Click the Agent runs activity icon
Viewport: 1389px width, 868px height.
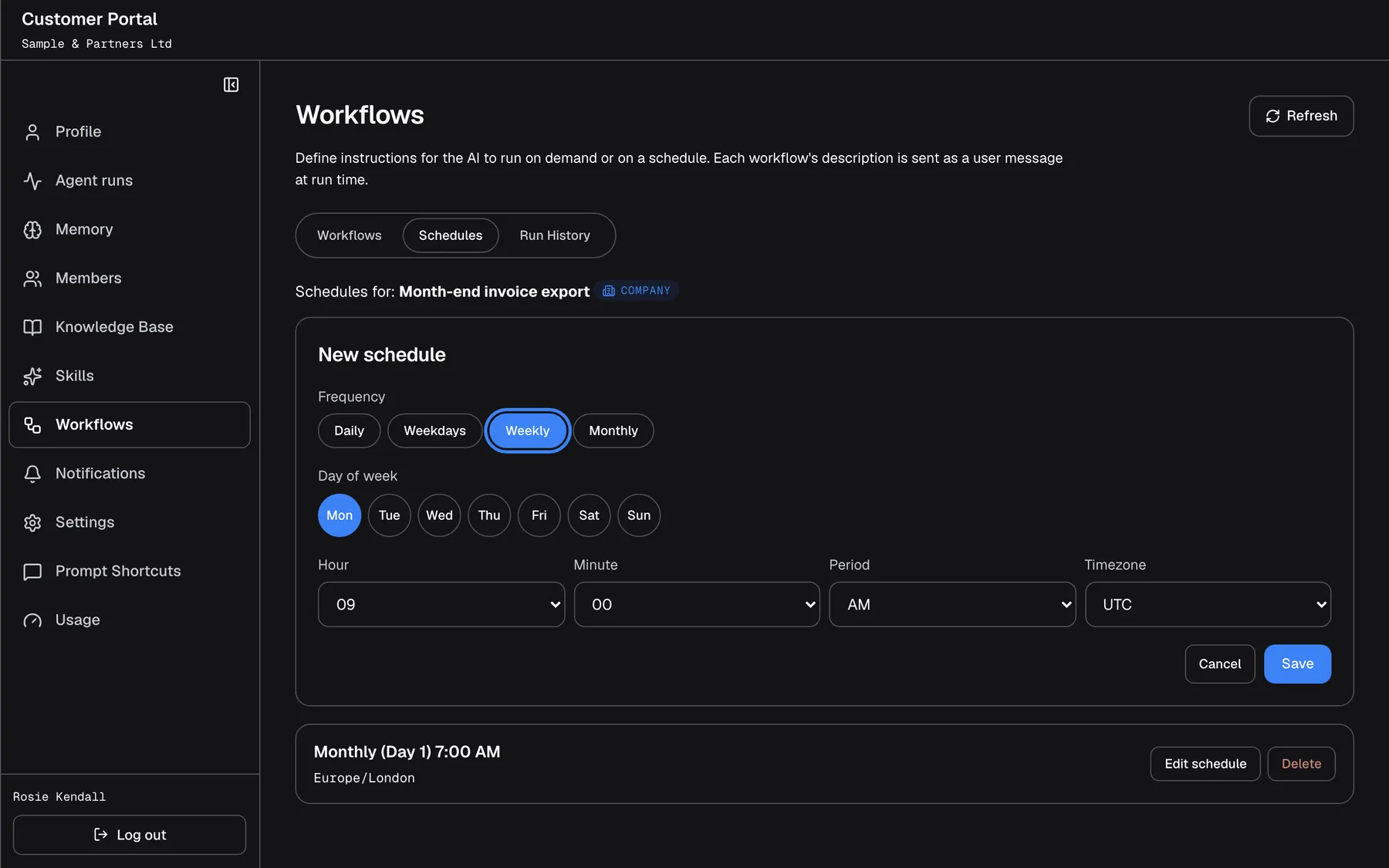32,181
